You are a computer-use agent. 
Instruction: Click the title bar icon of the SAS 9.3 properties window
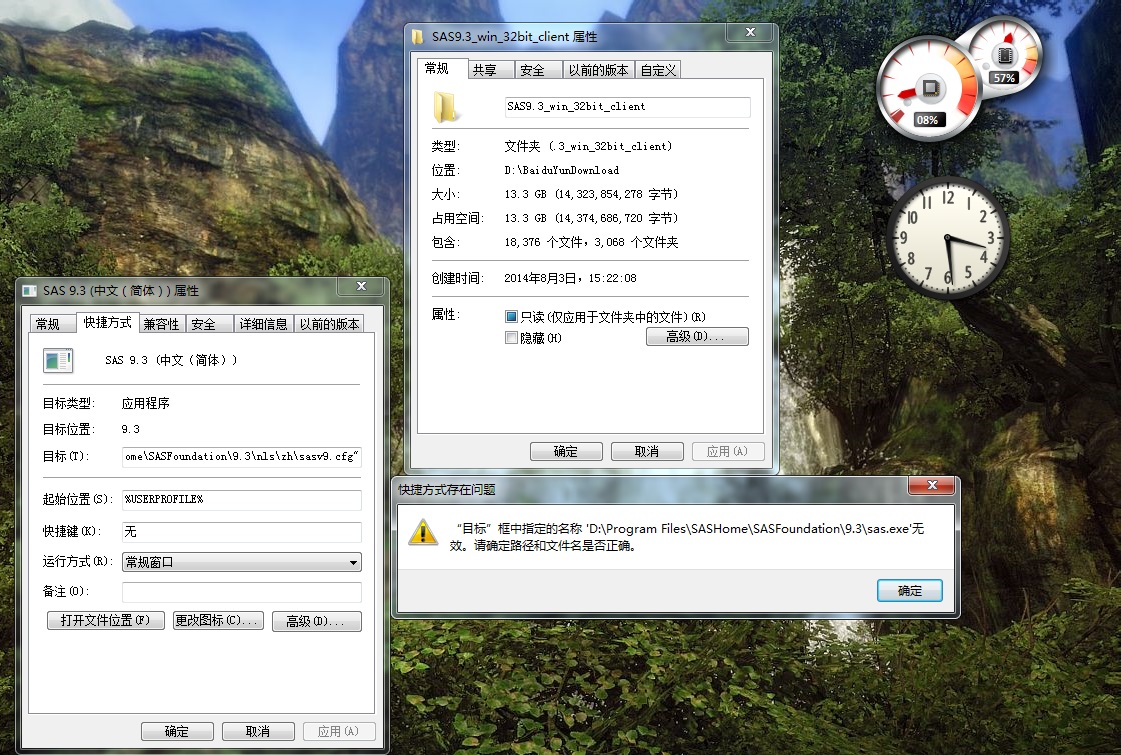pos(29,291)
